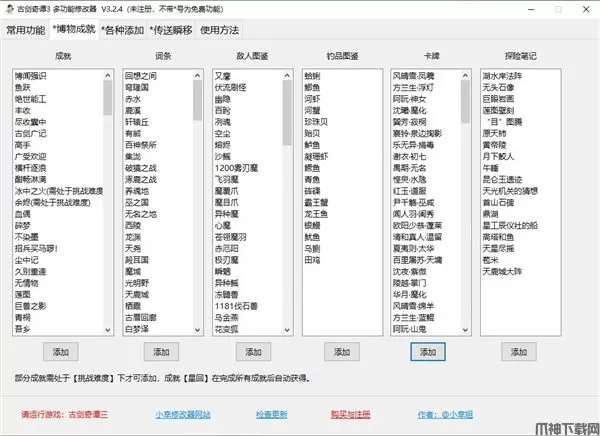Open the 购买与注册 link
This screenshot has height=436, width=600.
click(x=351, y=415)
